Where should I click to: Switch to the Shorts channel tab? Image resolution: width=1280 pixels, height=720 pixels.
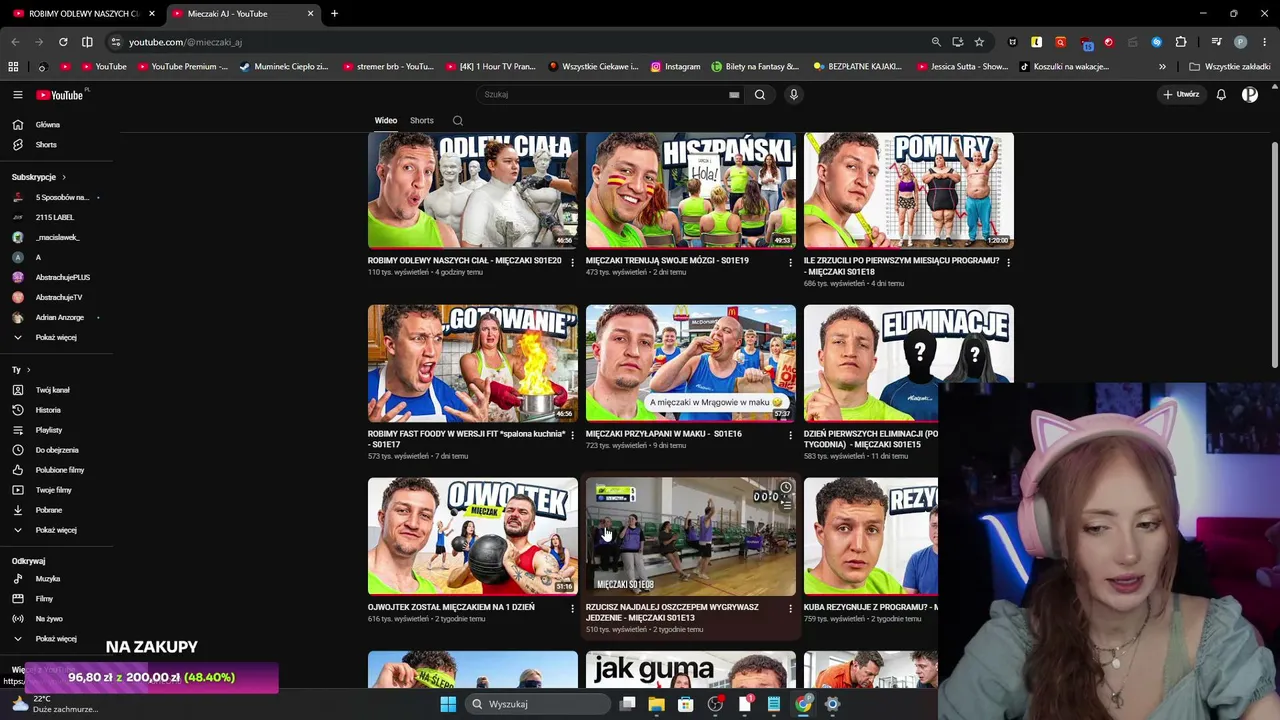click(422, 121)
